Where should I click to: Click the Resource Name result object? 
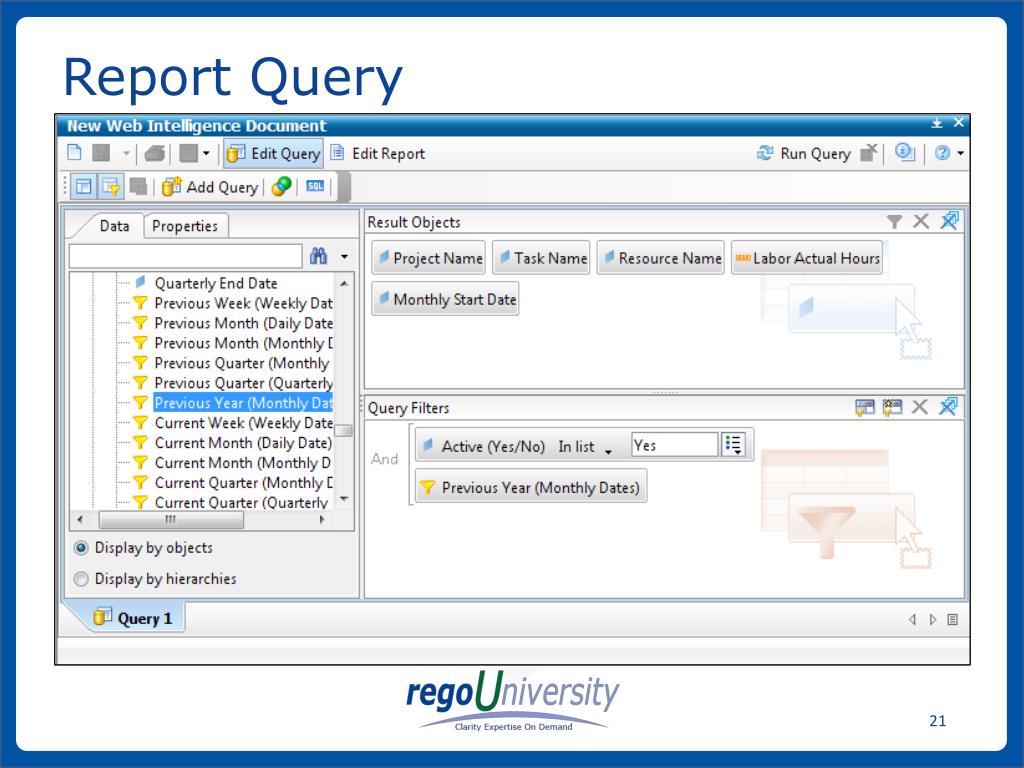(661, 258)
